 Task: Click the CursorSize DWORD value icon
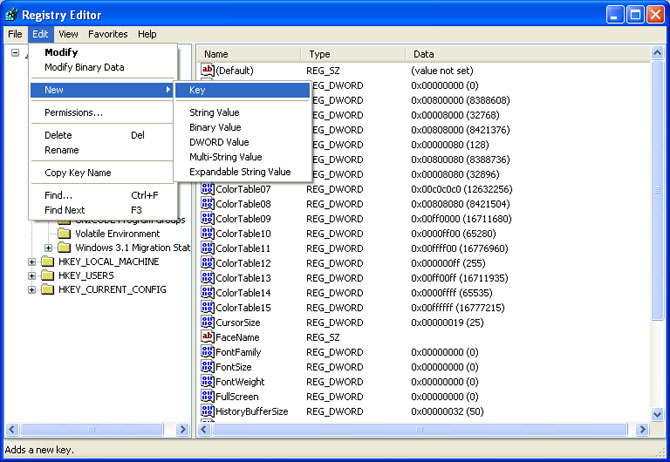[x=208, y=323]
